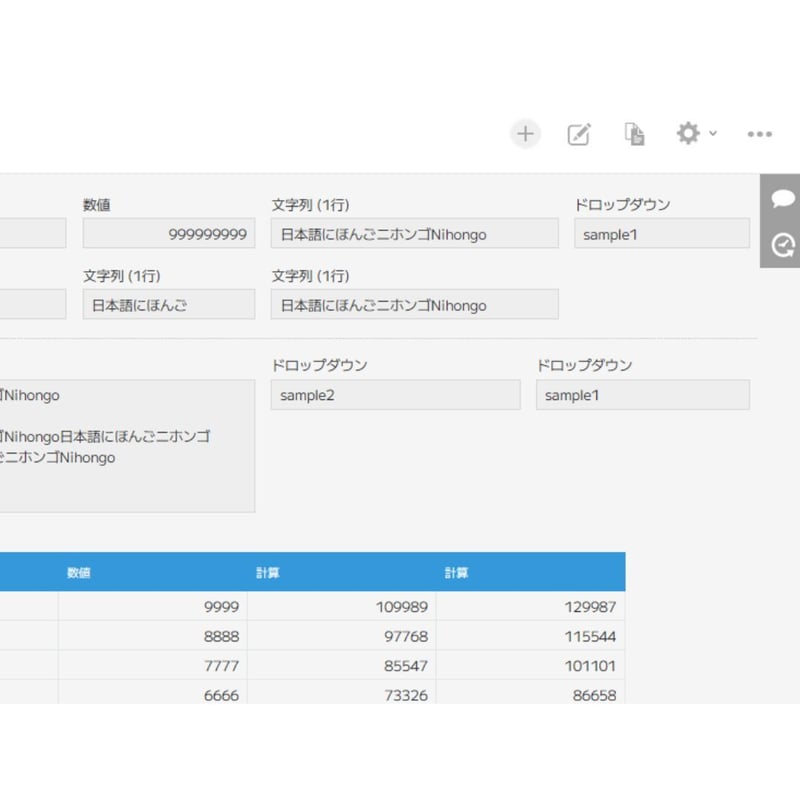Open the sample2 dropdown field
800x800 pixels.
coord(395,395)
